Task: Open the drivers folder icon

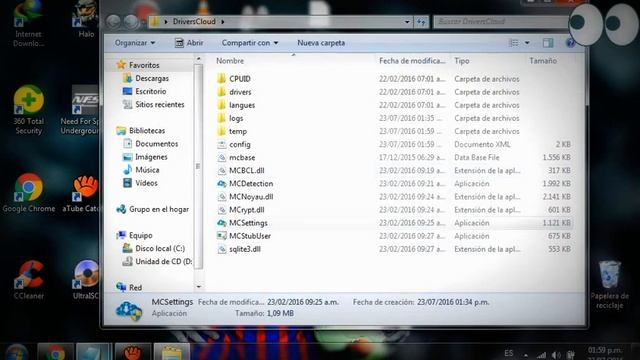Action: click(221, 92)
